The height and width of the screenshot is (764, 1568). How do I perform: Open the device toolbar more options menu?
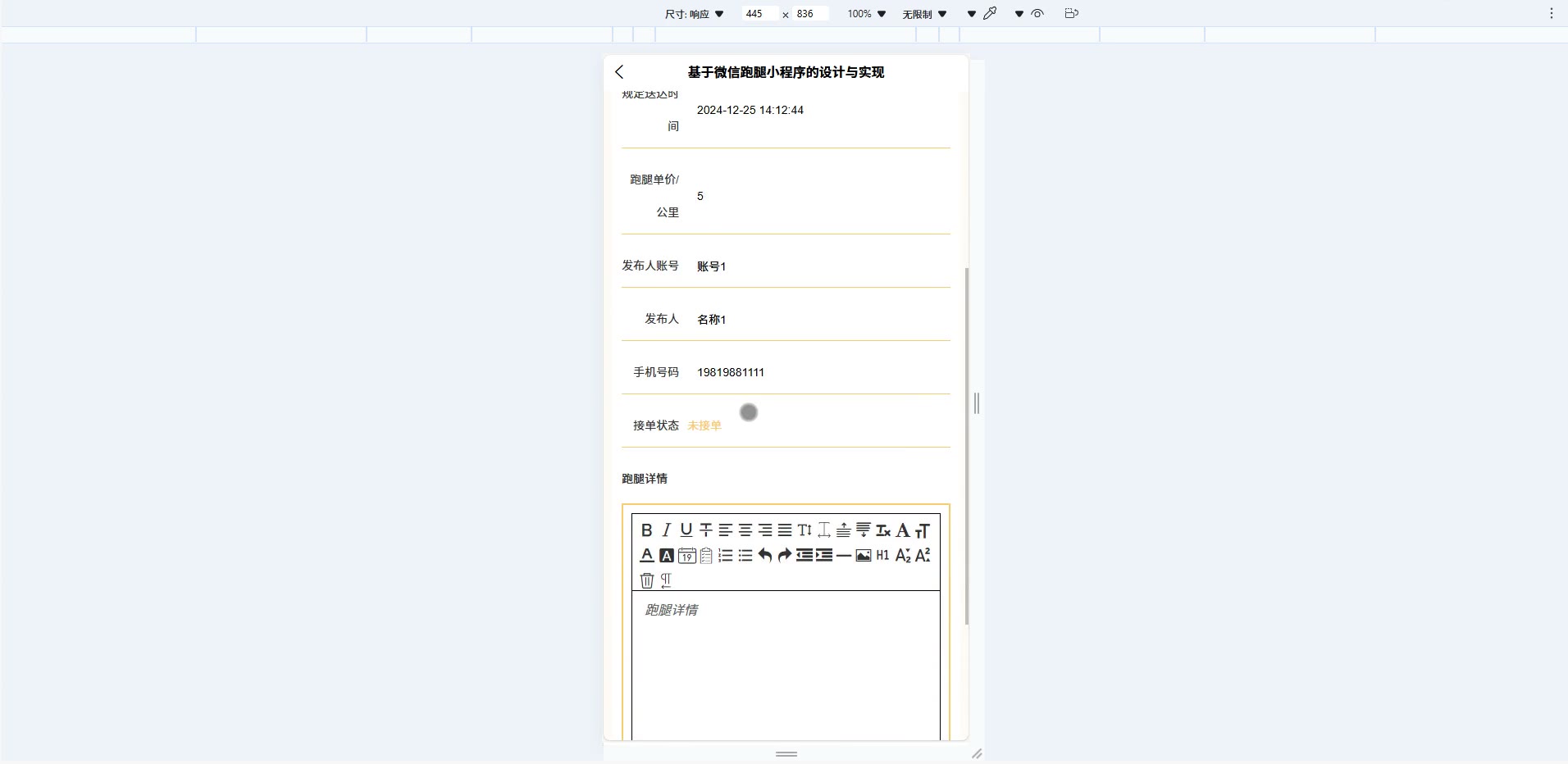point(1552,13)
